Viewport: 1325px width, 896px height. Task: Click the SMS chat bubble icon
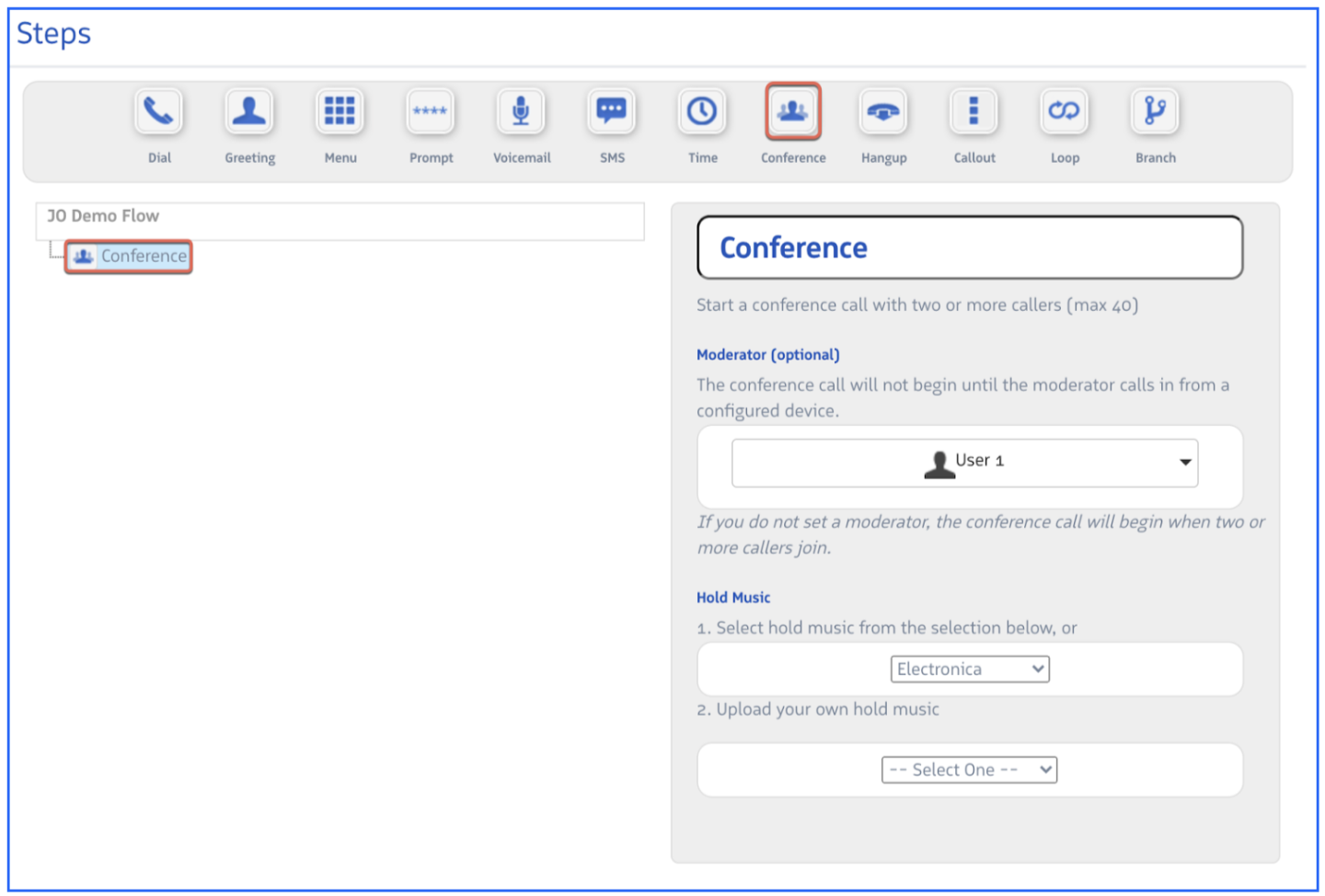tap(612, 112)
